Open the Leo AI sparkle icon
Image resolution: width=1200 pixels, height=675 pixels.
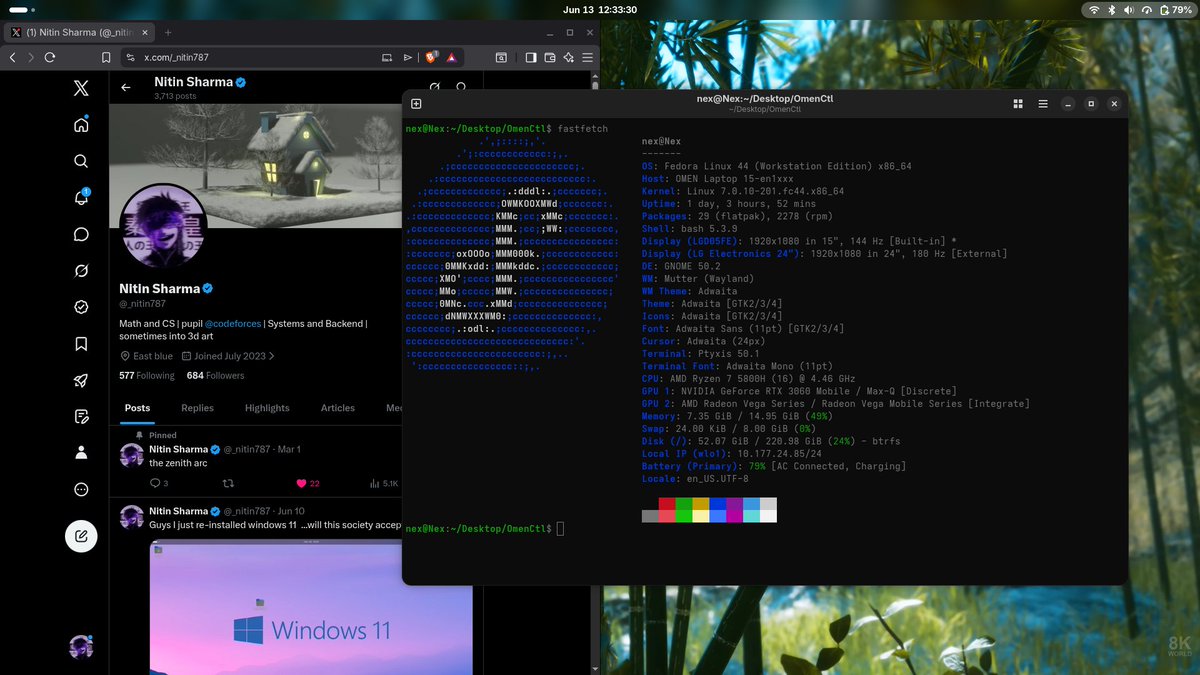[568, 58]
